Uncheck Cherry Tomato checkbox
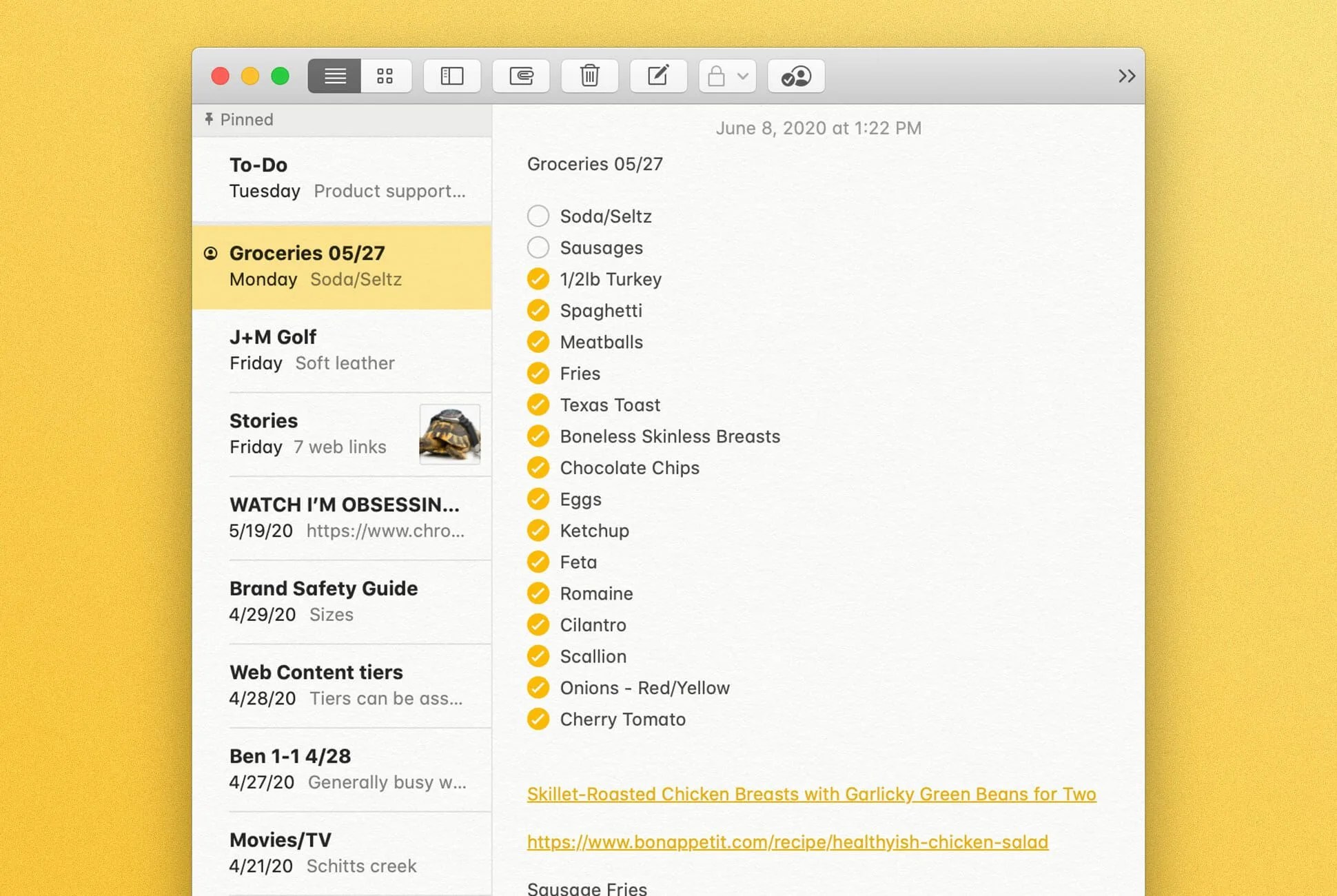Image resolution: width=1337 pixels, height=896 pixels. tap(538, 720)
